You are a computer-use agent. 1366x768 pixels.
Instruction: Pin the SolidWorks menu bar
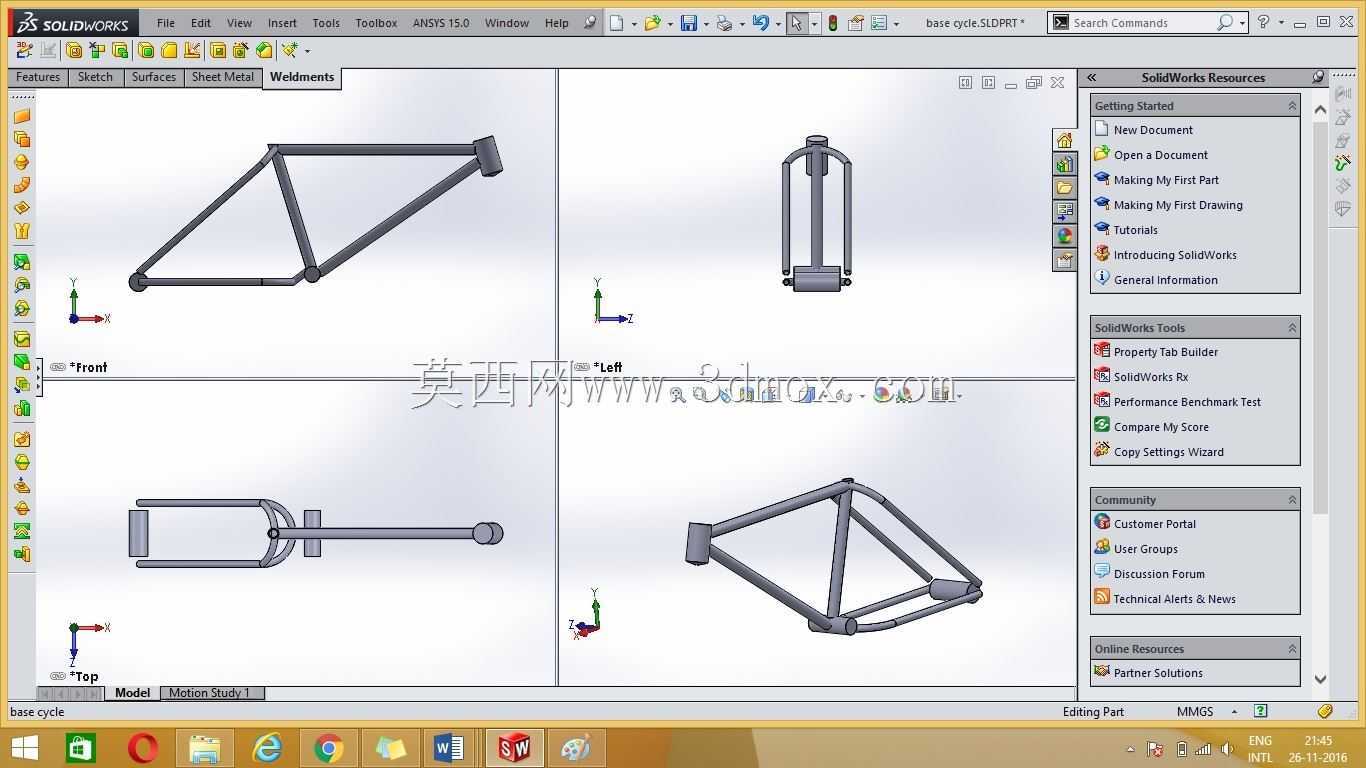coord(590,23)
